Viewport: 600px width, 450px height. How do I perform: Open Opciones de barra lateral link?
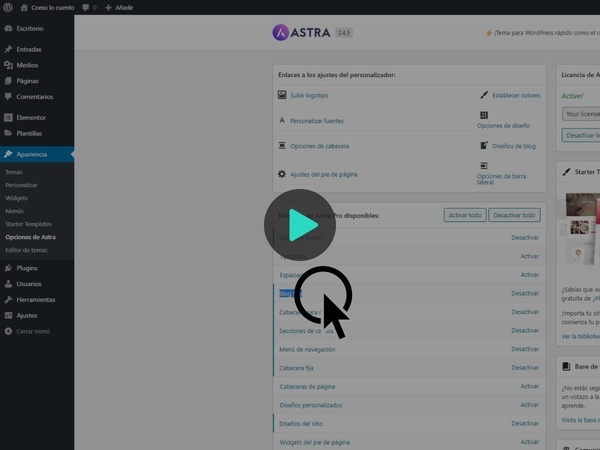tap(501, 179)
